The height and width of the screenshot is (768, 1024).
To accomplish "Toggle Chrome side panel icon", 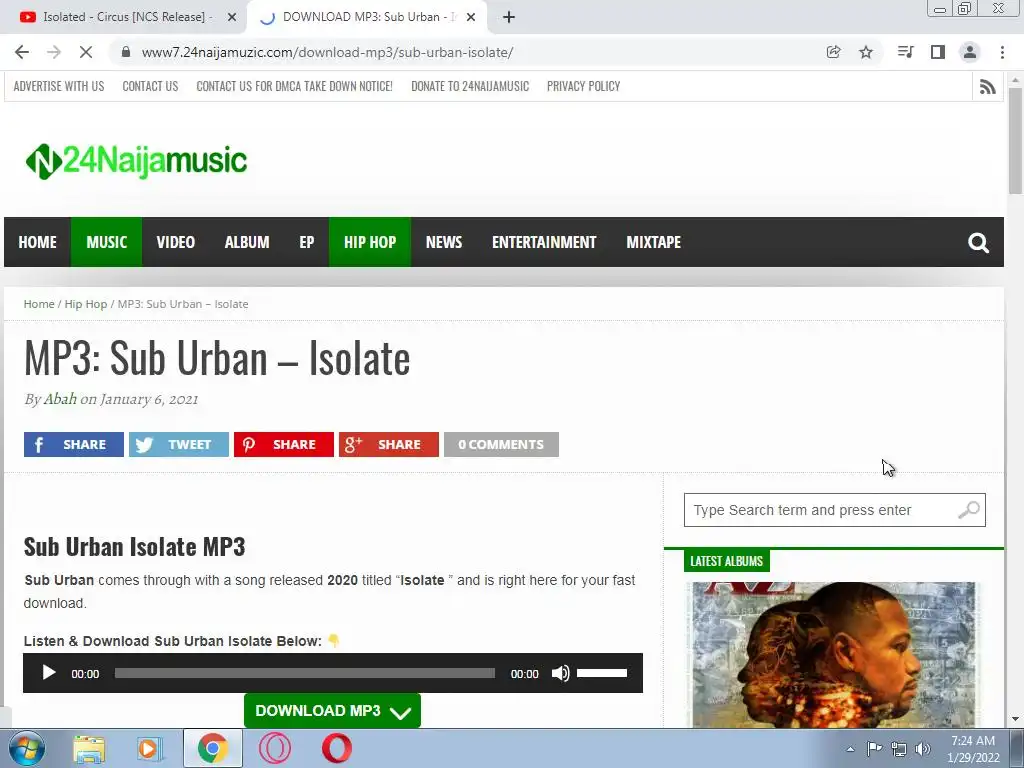I will 938,52.
